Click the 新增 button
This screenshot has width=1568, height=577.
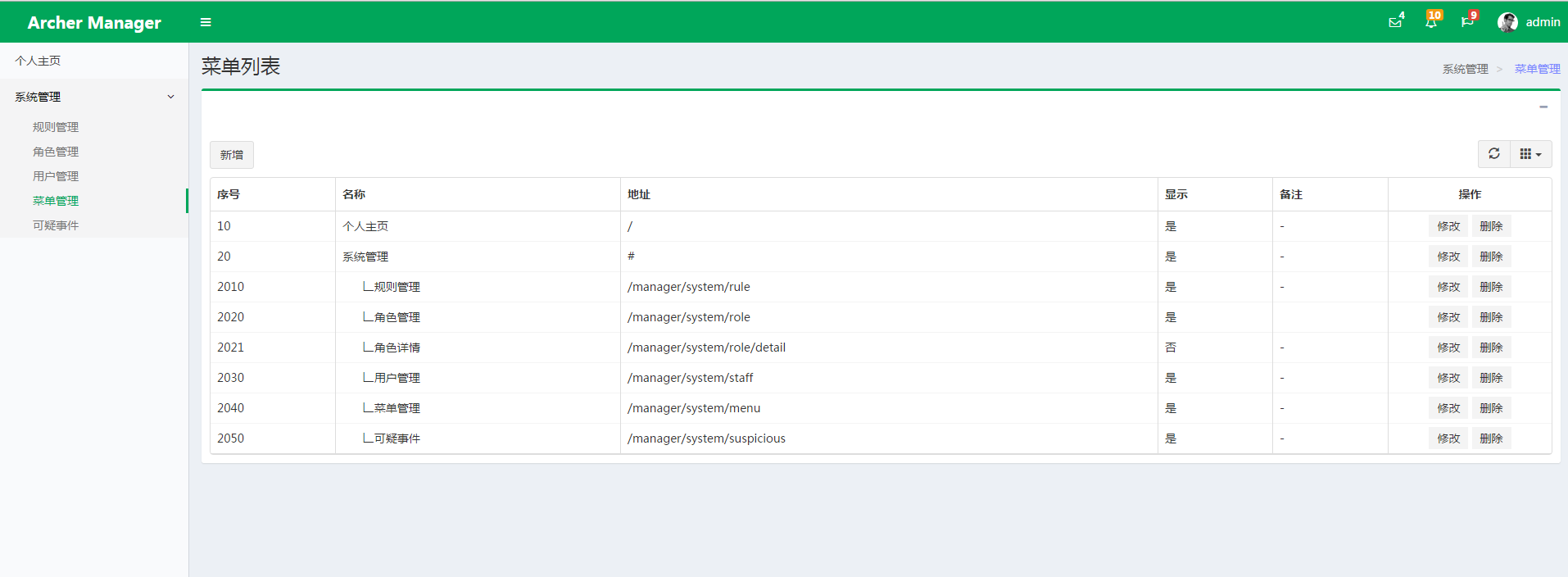[x=232, y=155]
